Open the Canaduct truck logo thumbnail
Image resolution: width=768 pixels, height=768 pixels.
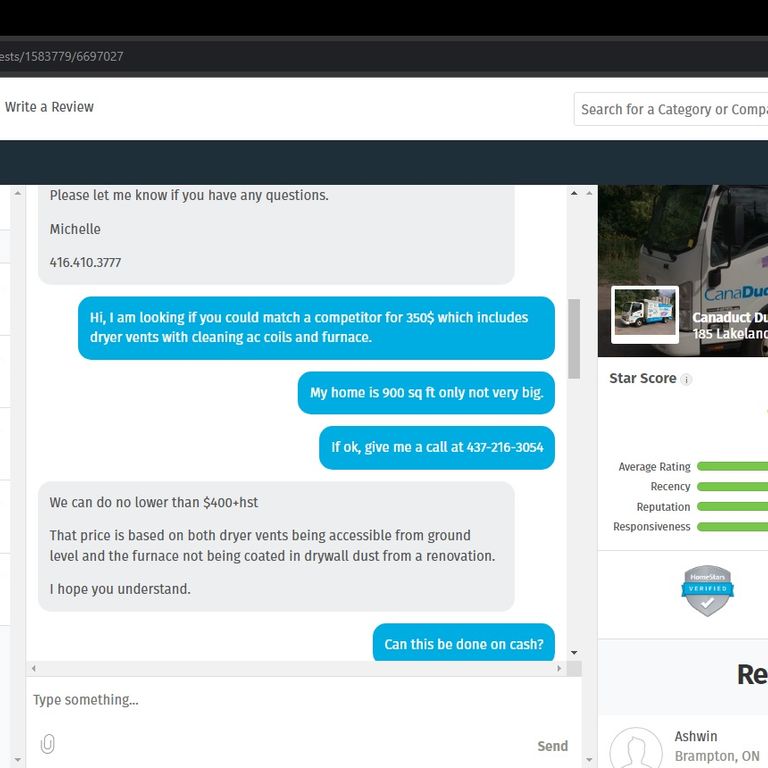[x=644, y=315]
